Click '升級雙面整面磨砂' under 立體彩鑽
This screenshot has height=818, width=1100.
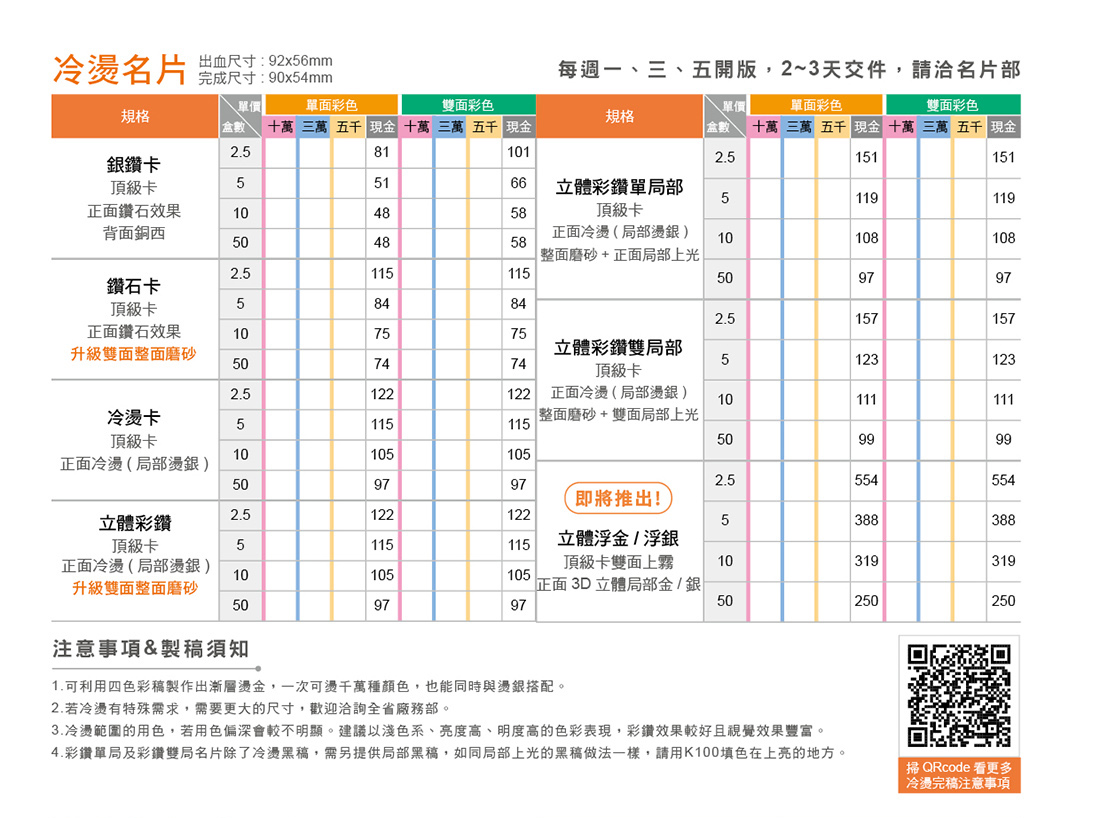point(135,589)
